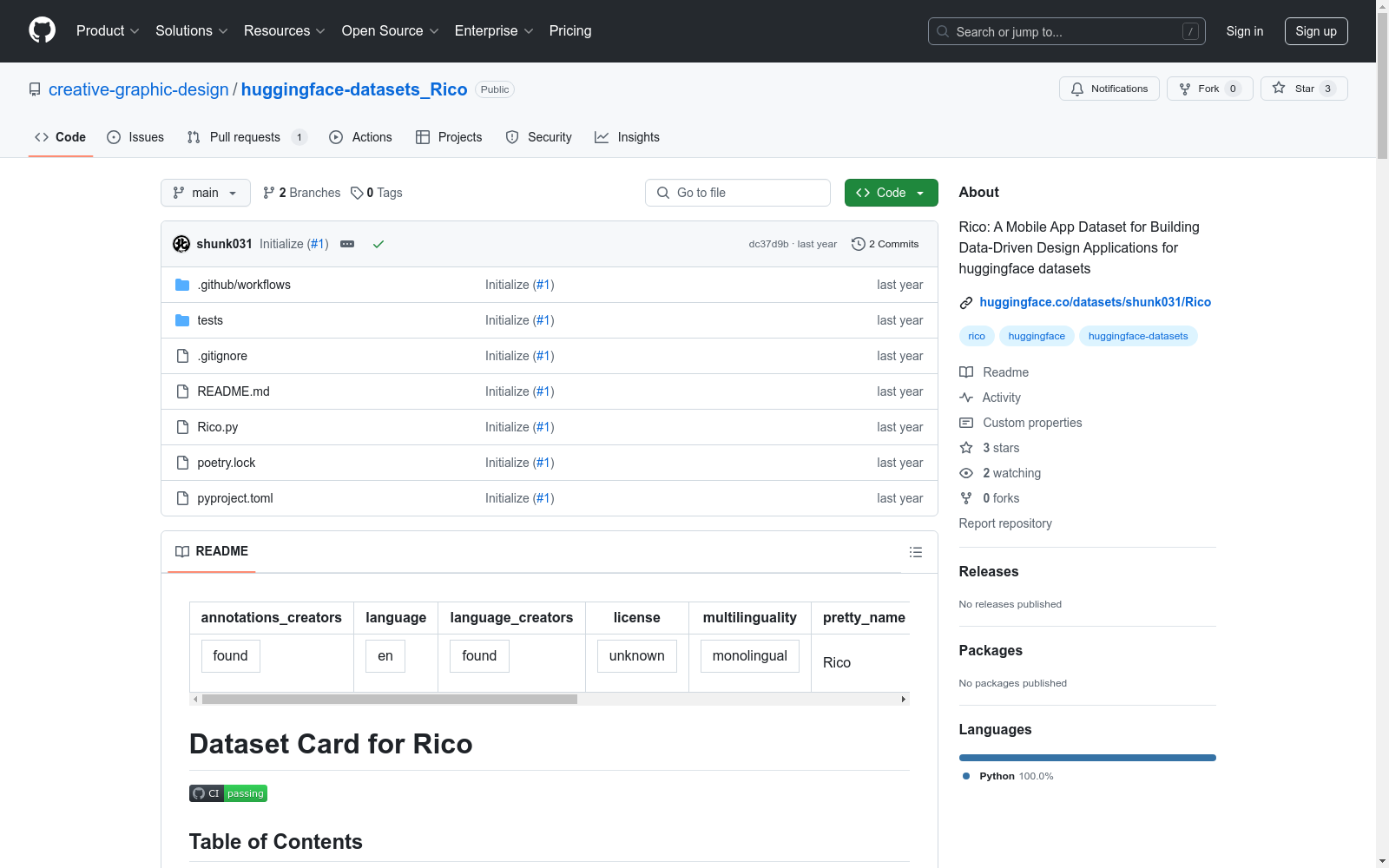This screenshot has height=868, width=1389.
Task: Click the README.md file icon
Action: point(182,391)
